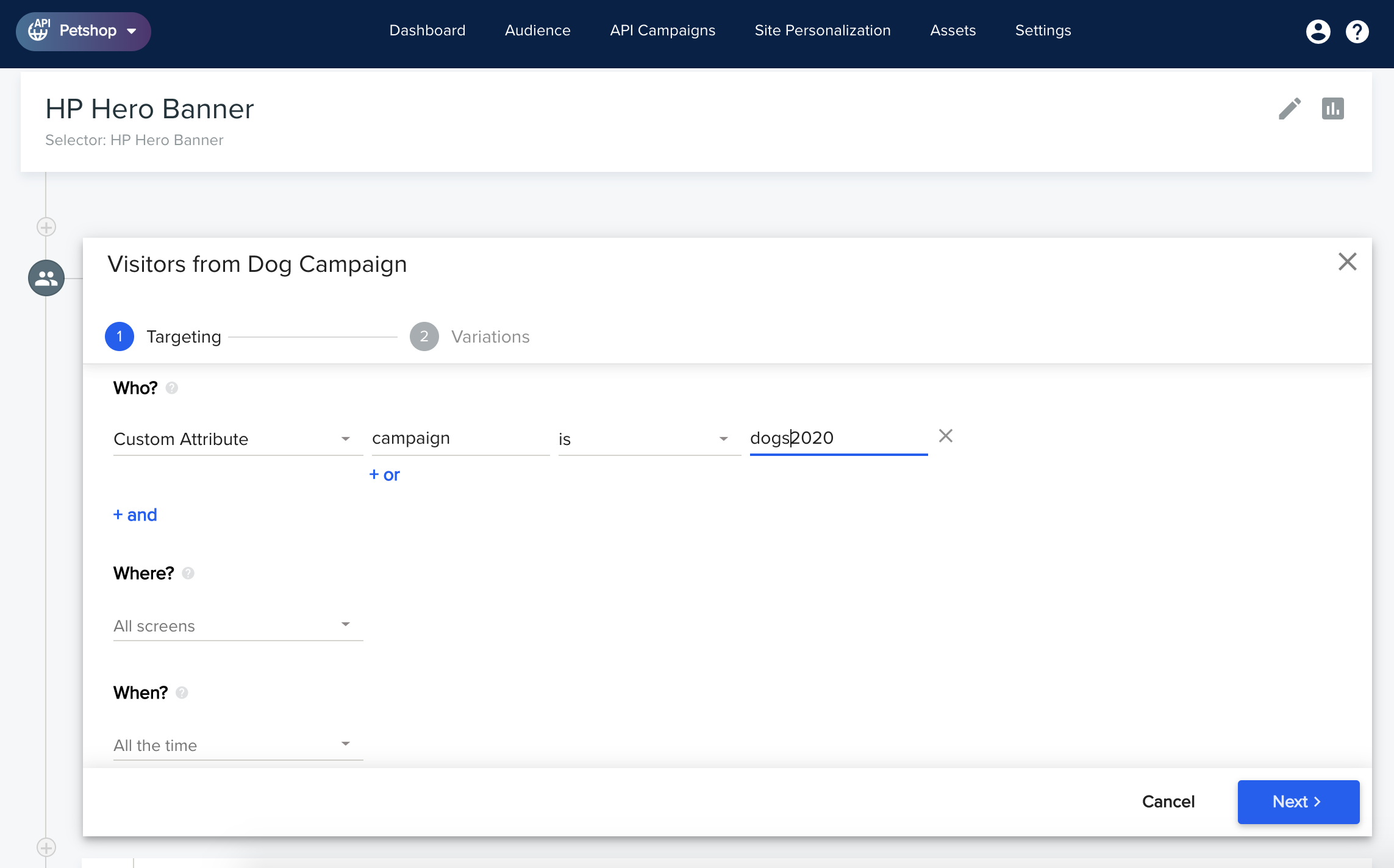
Task: Open the All the time dropdown
Action: (x=238, y=745)
